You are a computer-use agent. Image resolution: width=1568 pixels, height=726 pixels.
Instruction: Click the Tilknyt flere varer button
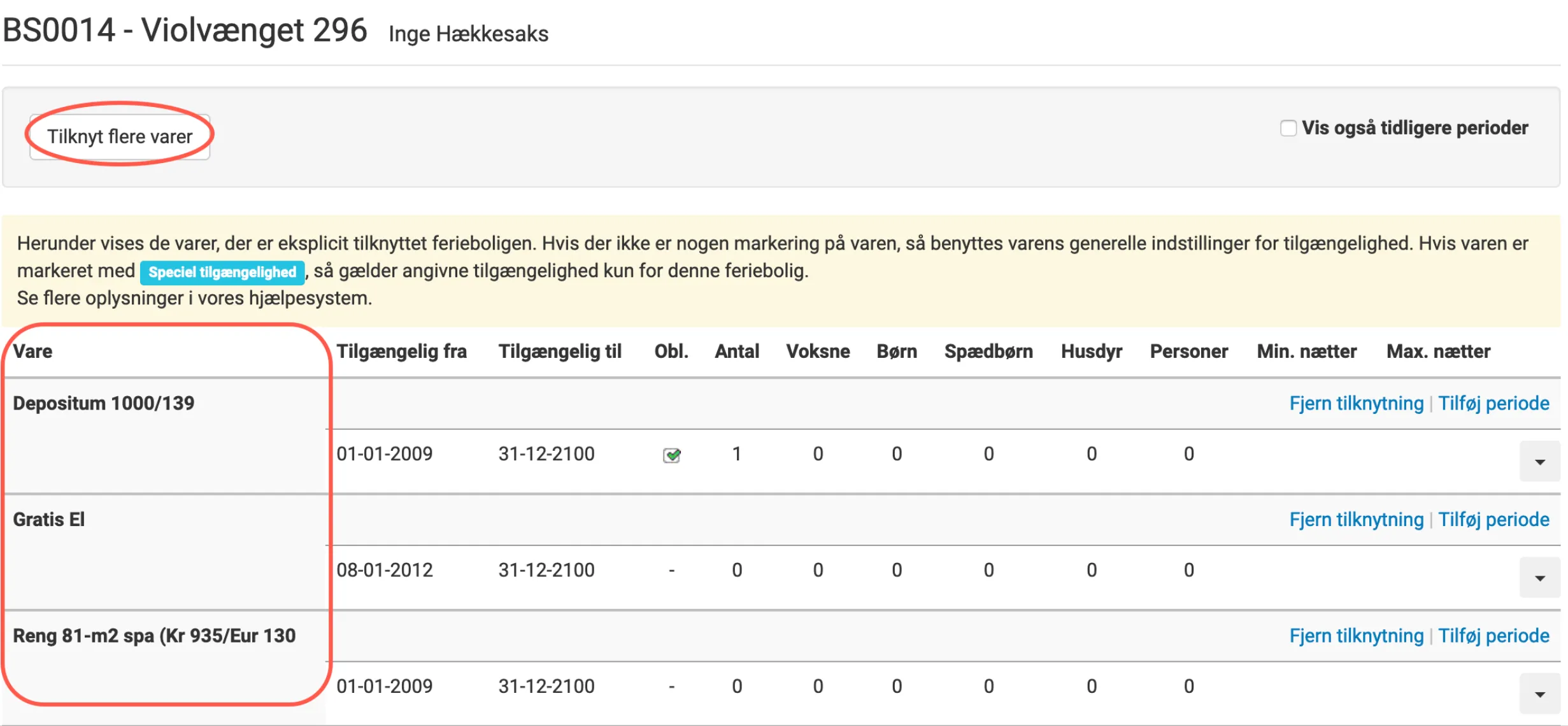pos(120,137)
